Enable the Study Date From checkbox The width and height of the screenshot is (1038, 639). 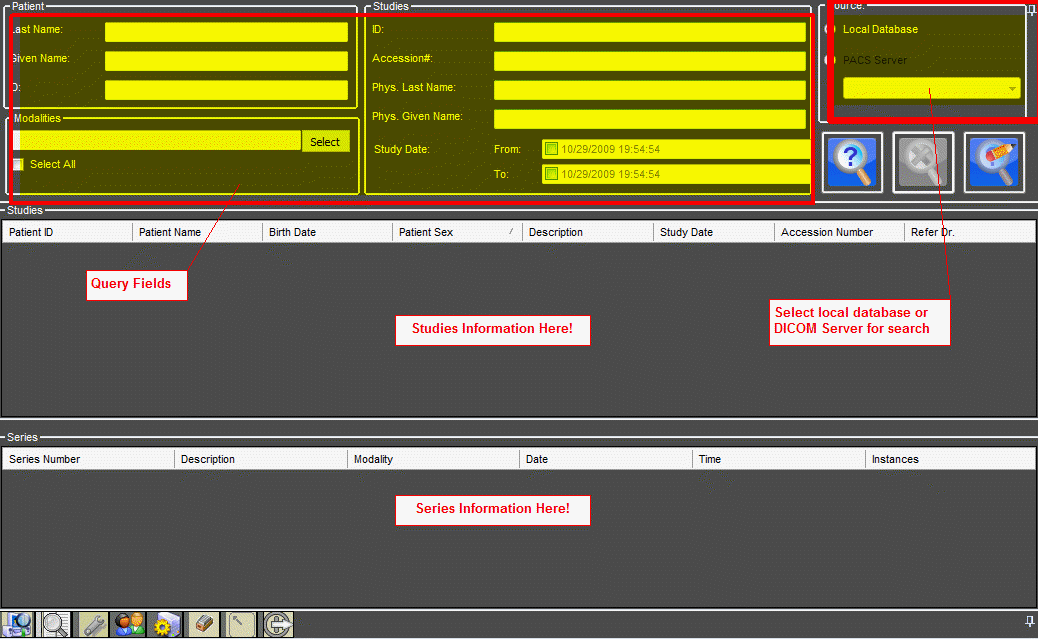point(551,150)
